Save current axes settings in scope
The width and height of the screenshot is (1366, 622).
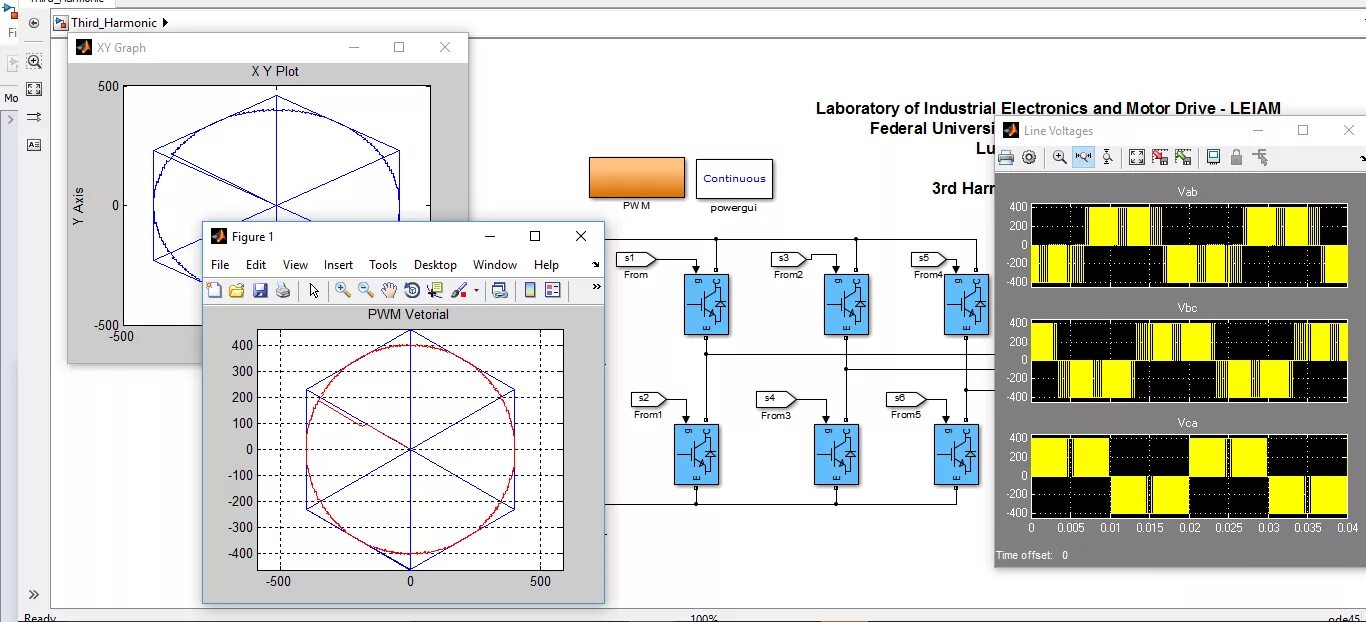pos(1160,157)
